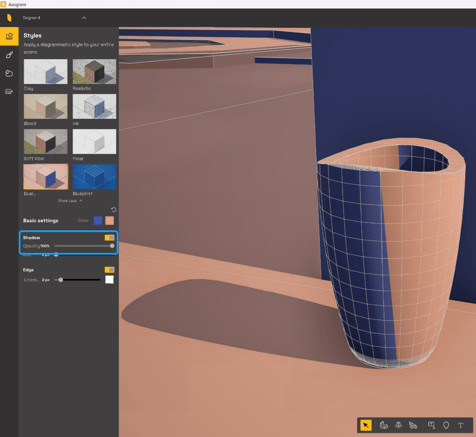
Task: Apply the Realistic style
Action: coord(94,71)
